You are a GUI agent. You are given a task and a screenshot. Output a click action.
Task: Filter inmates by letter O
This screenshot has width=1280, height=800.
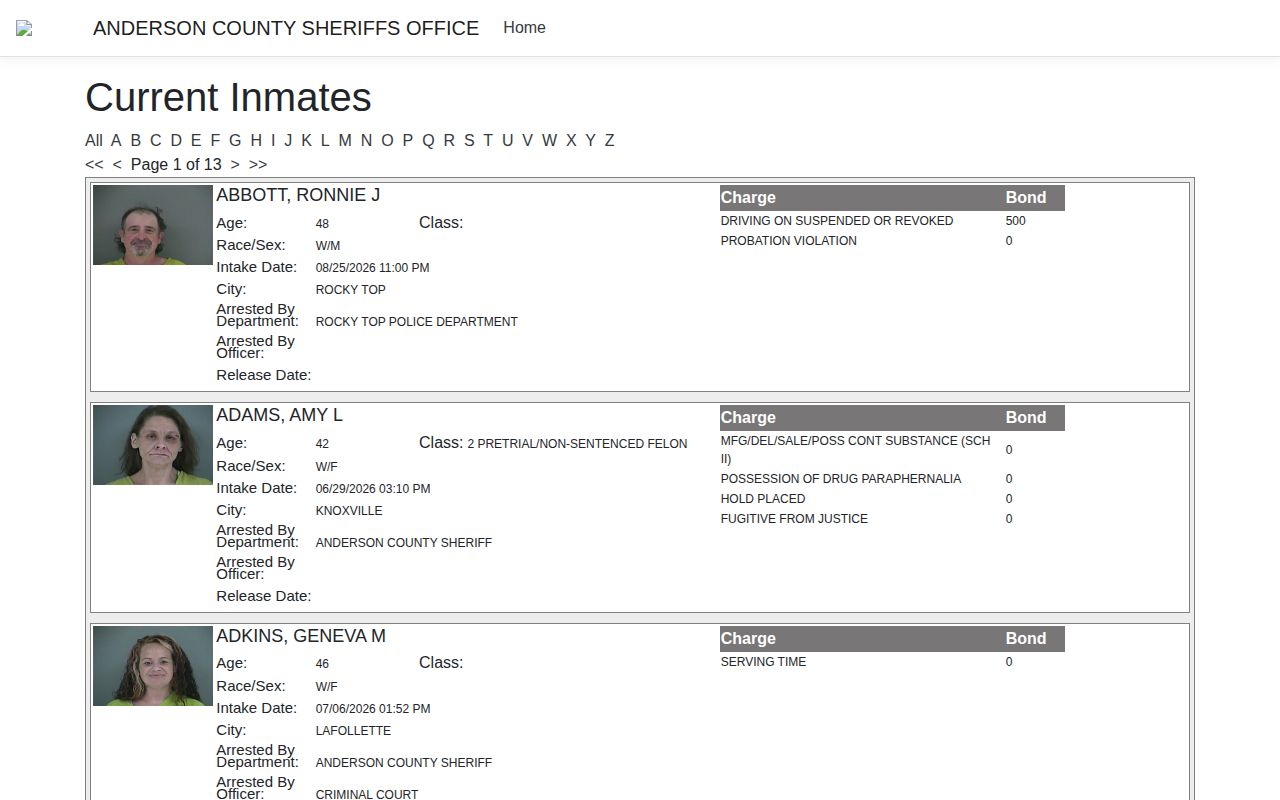coord(387,140)
